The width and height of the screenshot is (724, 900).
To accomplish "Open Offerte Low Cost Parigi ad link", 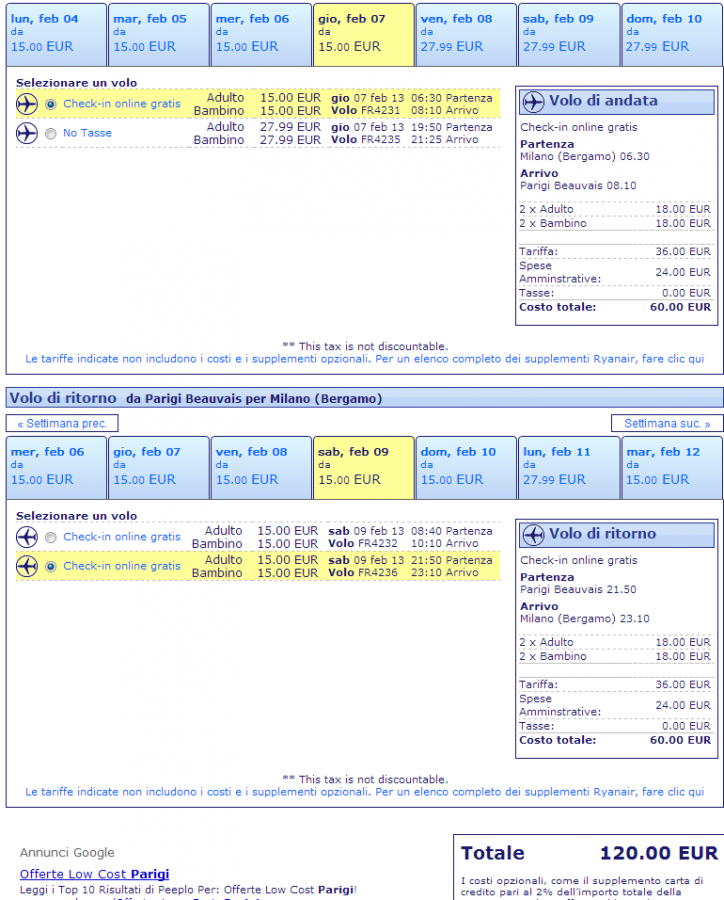I will [x=94, y=874].
